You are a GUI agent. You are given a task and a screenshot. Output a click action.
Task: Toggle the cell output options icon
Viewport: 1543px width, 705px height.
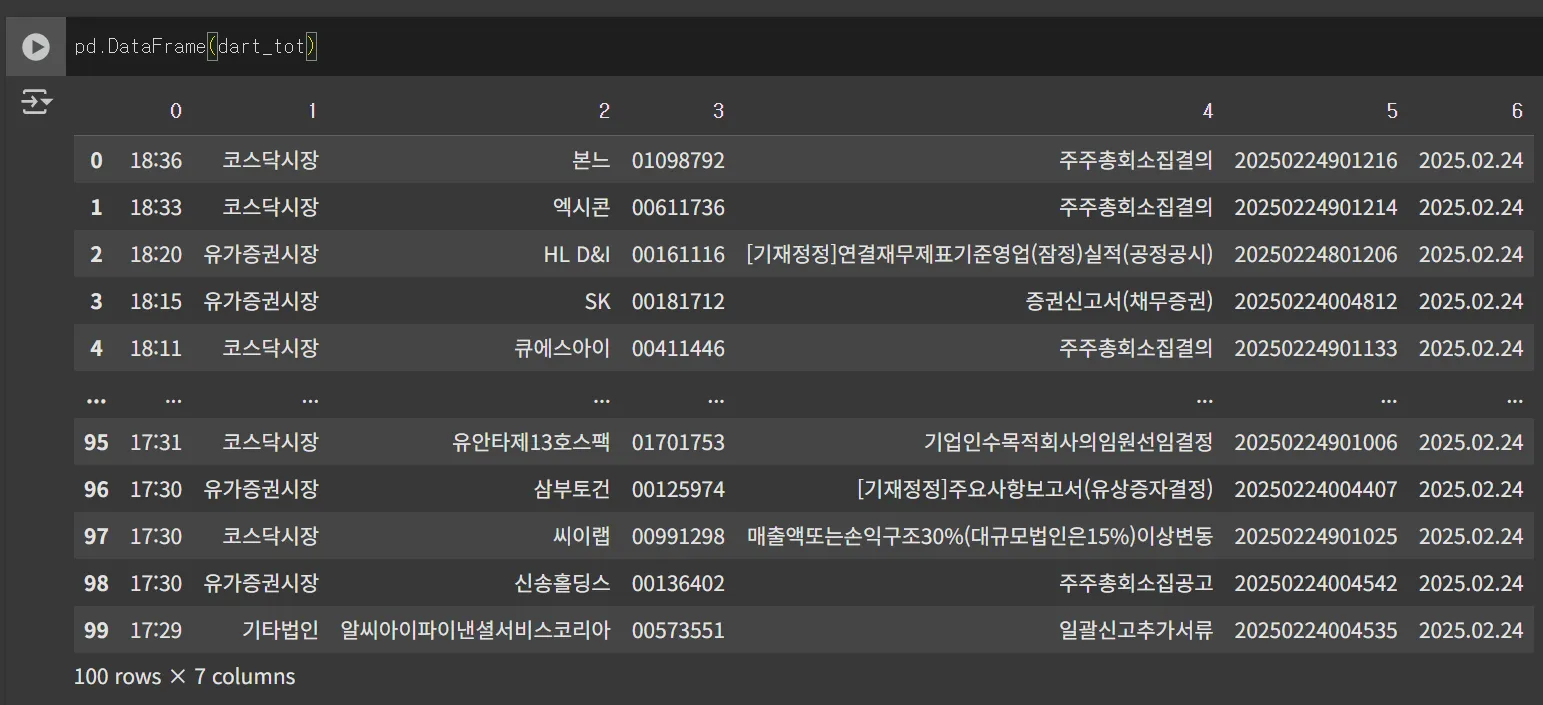tap(36, 102)
